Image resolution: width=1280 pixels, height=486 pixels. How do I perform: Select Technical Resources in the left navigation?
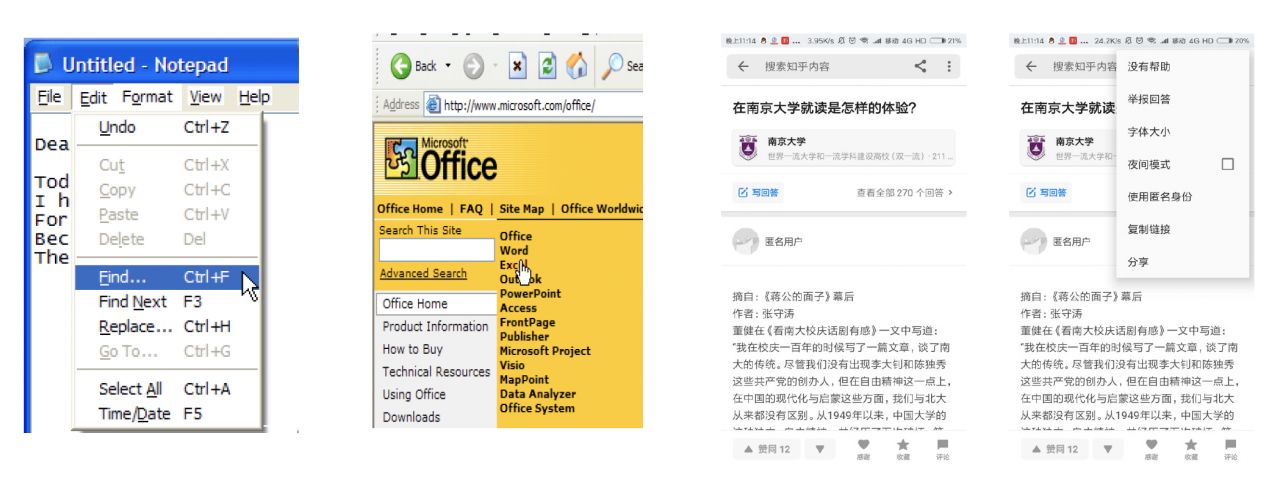point(435,371)
